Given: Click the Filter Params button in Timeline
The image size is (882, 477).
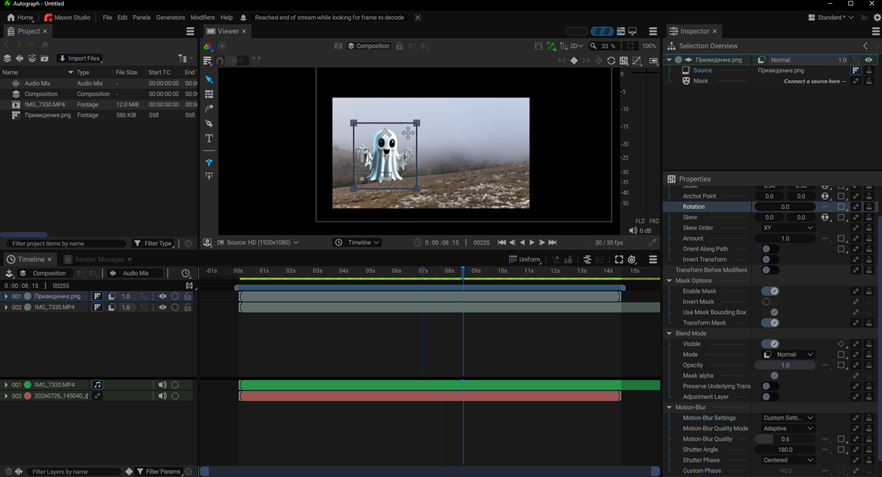Looking at the screenshot, I should click(x=159, y=471).
